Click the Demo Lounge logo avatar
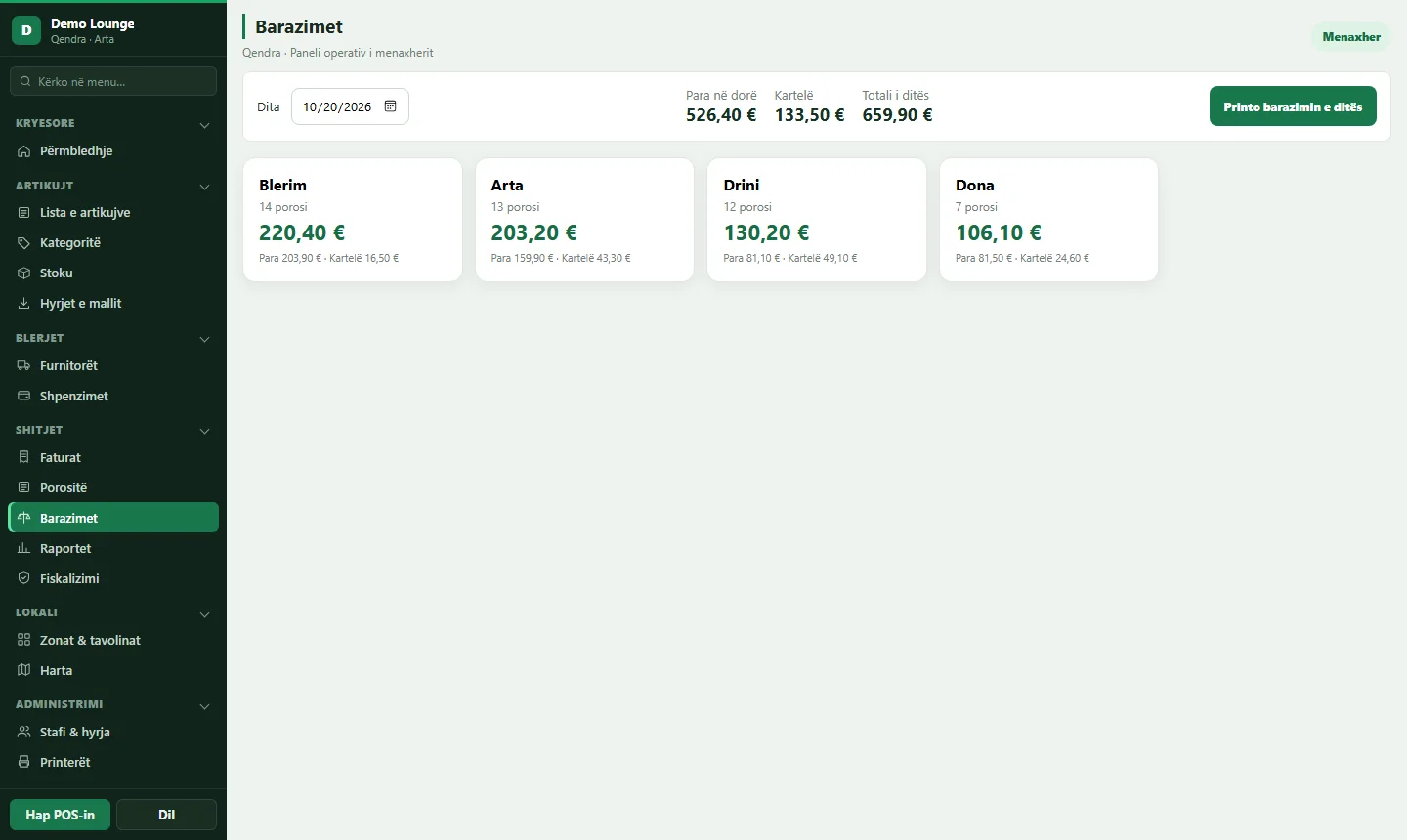Image resolution: width=1407 pixels, height=840 pixels. [x=26, y=30]
